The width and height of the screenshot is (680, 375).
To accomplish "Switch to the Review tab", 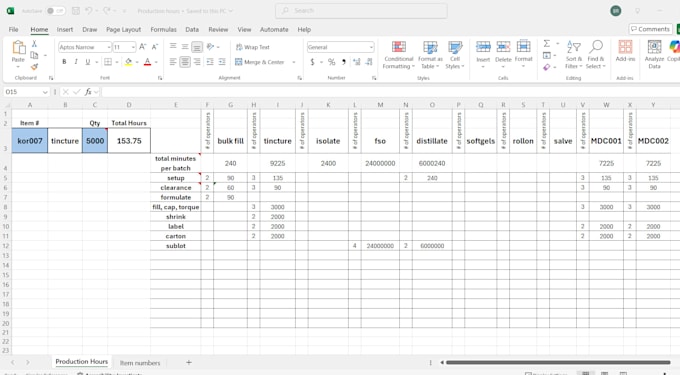I will point(218,29).
